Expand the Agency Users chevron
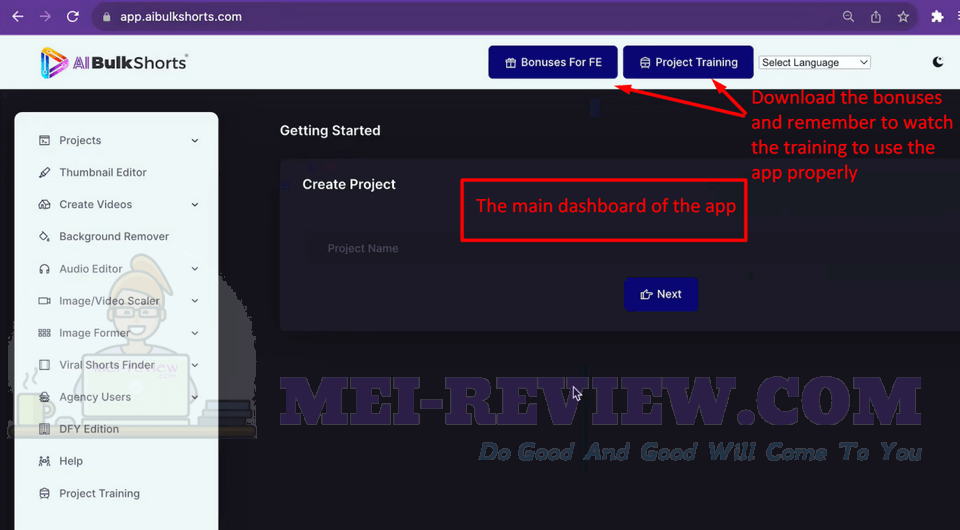The width and height of the screenshot is (960, 530). coord(195,397)
